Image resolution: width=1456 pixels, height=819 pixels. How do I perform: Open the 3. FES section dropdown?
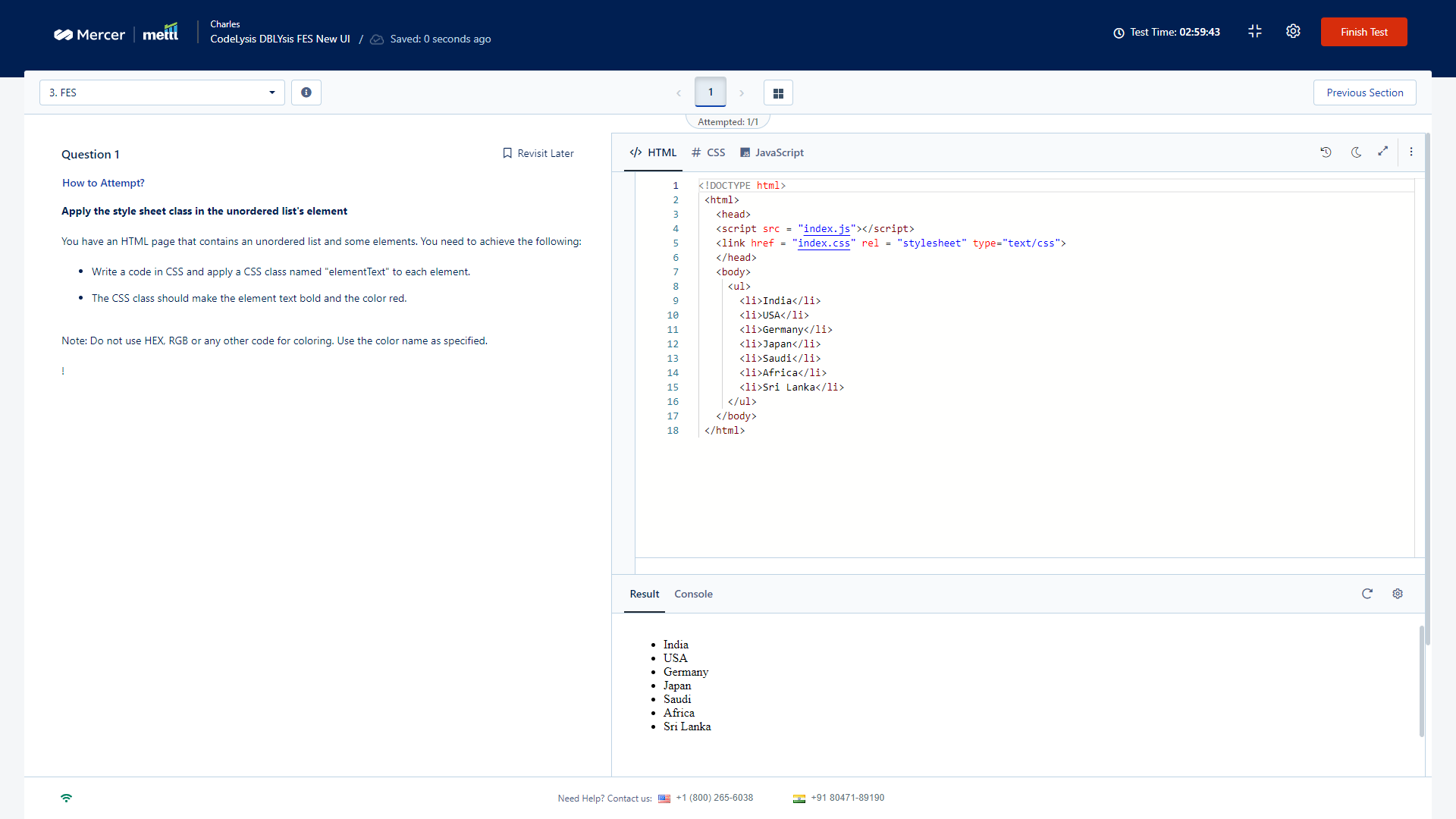point(162,93)
